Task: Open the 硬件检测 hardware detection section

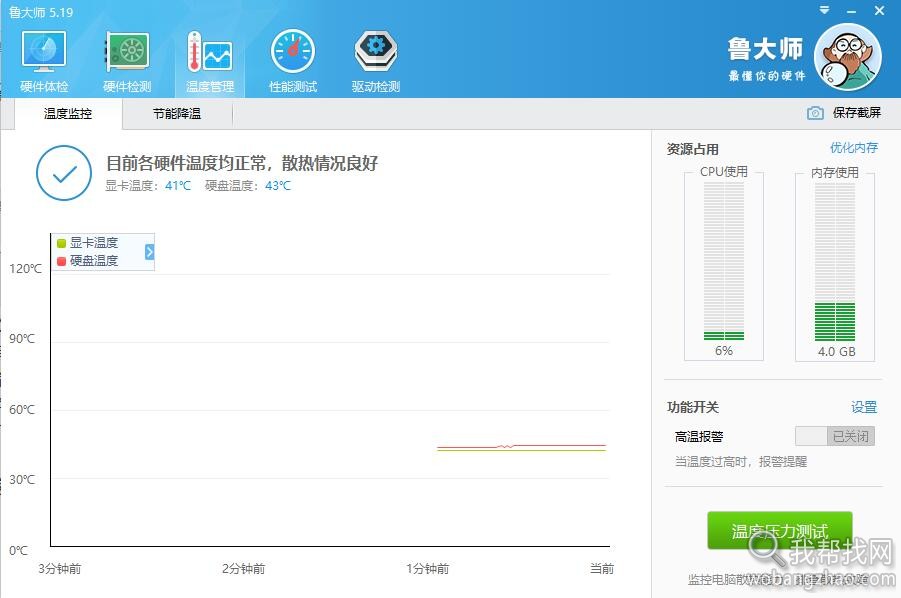Action: coord(127,61)
